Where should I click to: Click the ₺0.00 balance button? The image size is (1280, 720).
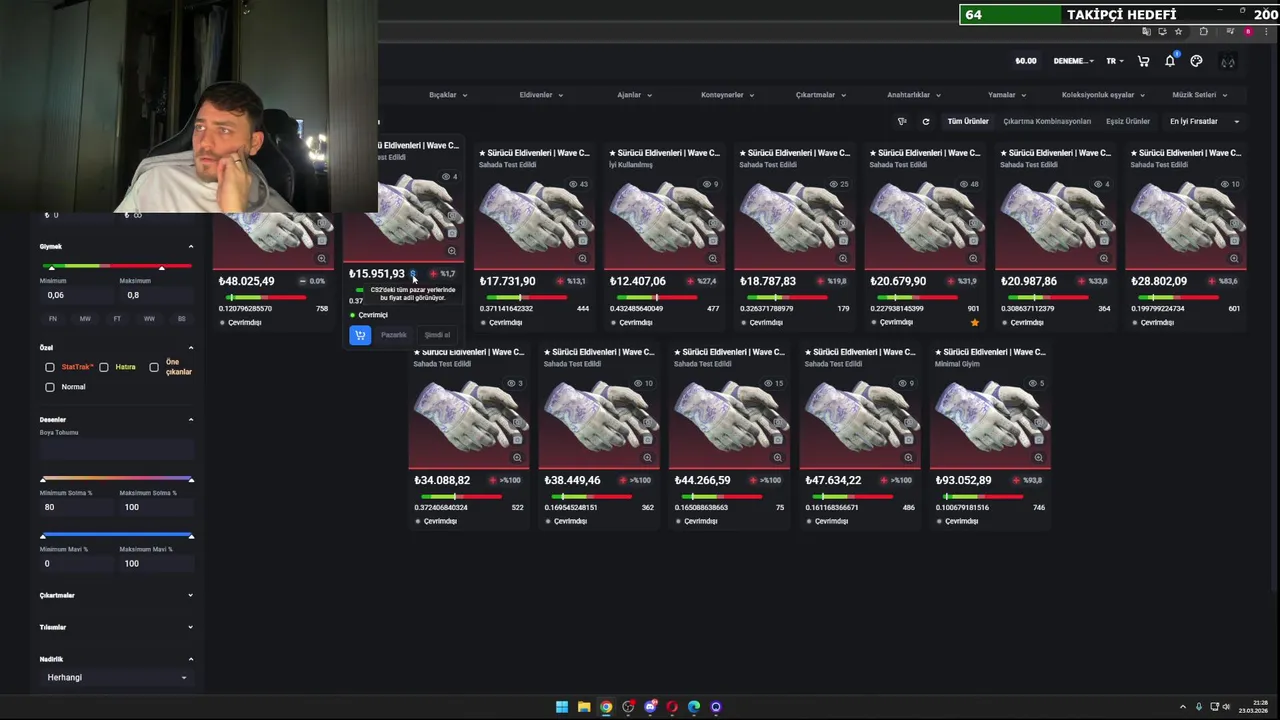[x=1026, y=61]
